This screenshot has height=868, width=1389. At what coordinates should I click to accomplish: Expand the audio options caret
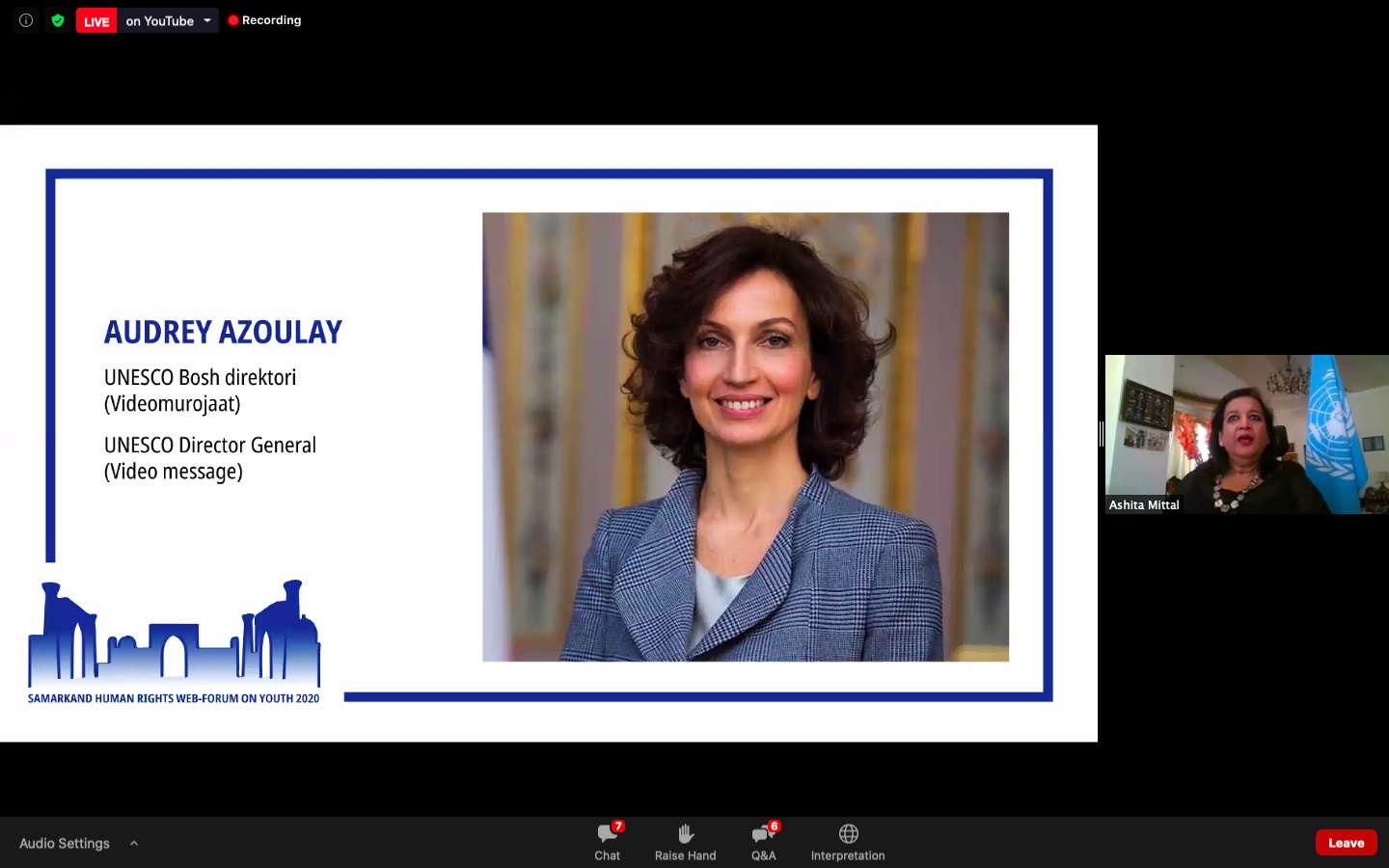[134, 843]
